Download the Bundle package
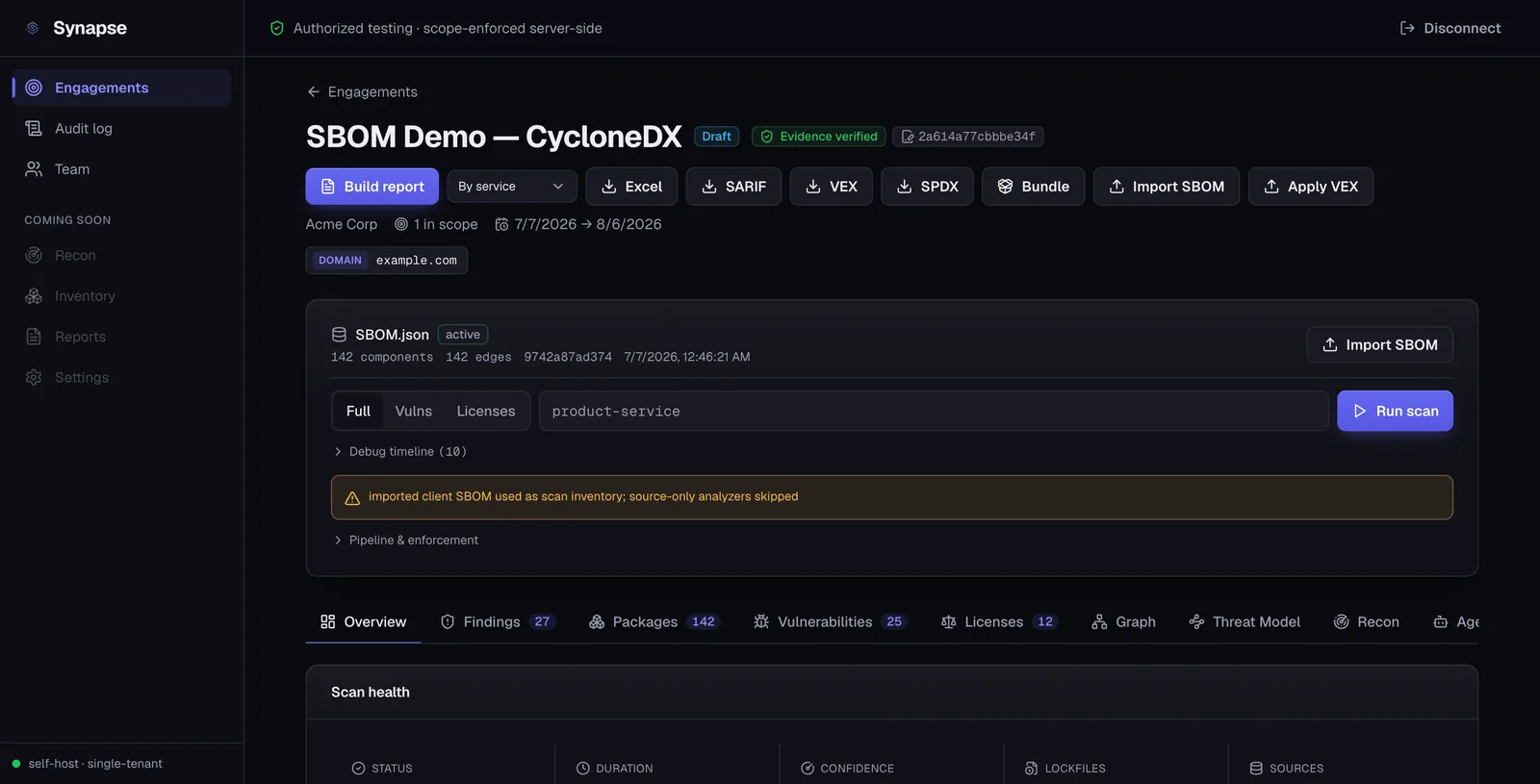The width and height of the screenshot is (1540, 784). pos(1033,187)
